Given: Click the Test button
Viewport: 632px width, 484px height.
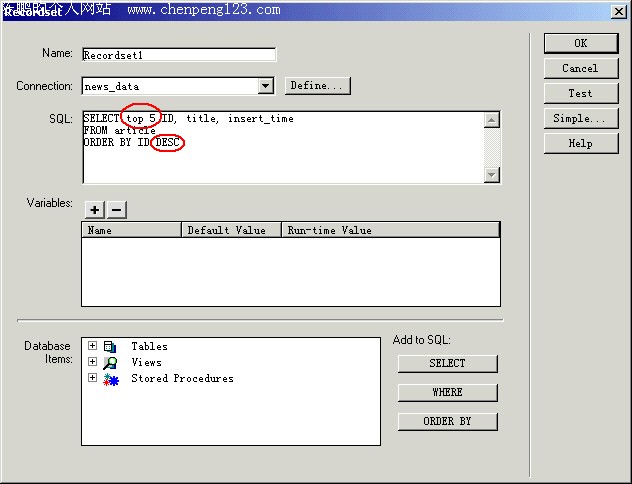Looking at the screenshot, I should point(580,93).
